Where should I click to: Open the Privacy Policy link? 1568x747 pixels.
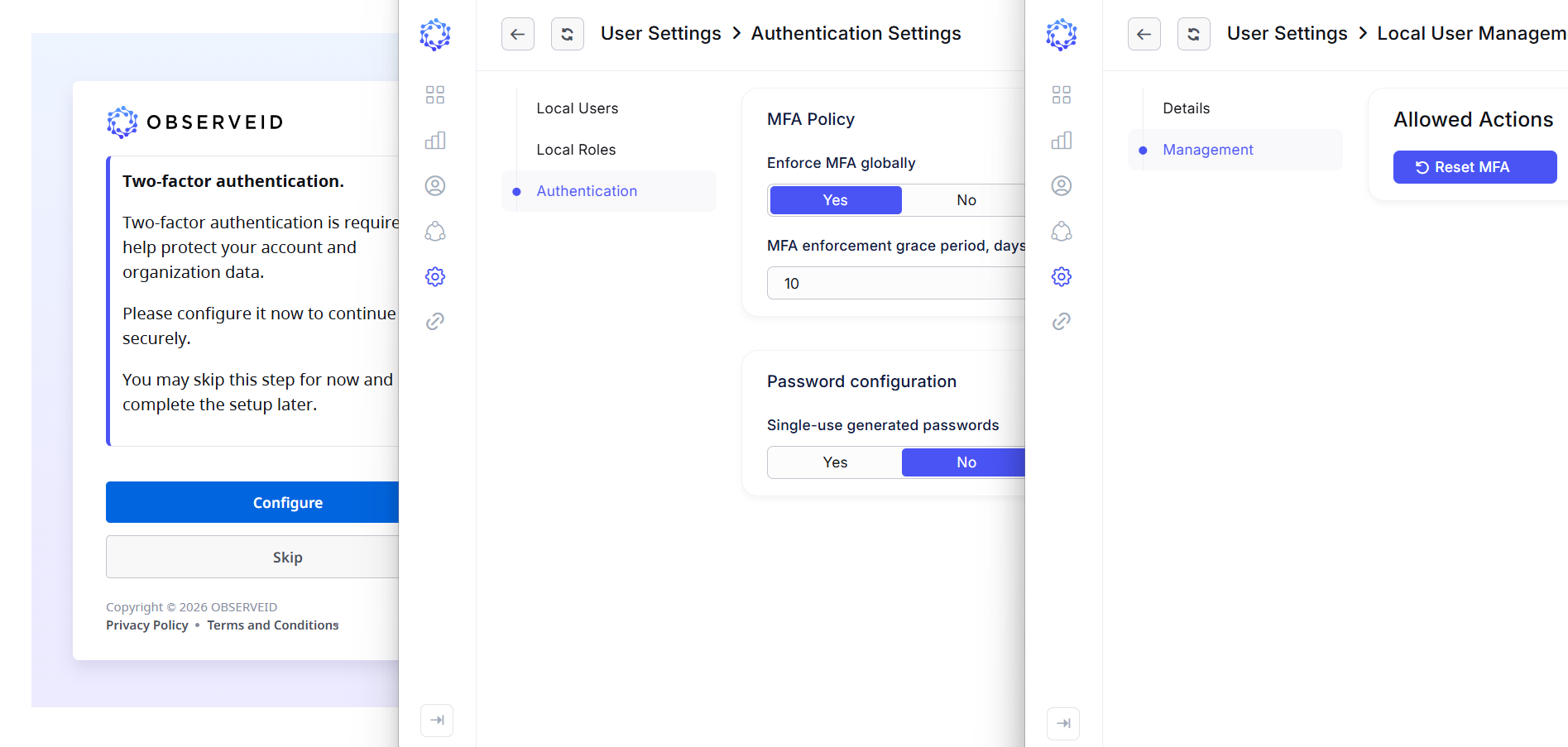pyautogui.click(x=147, y=625)
